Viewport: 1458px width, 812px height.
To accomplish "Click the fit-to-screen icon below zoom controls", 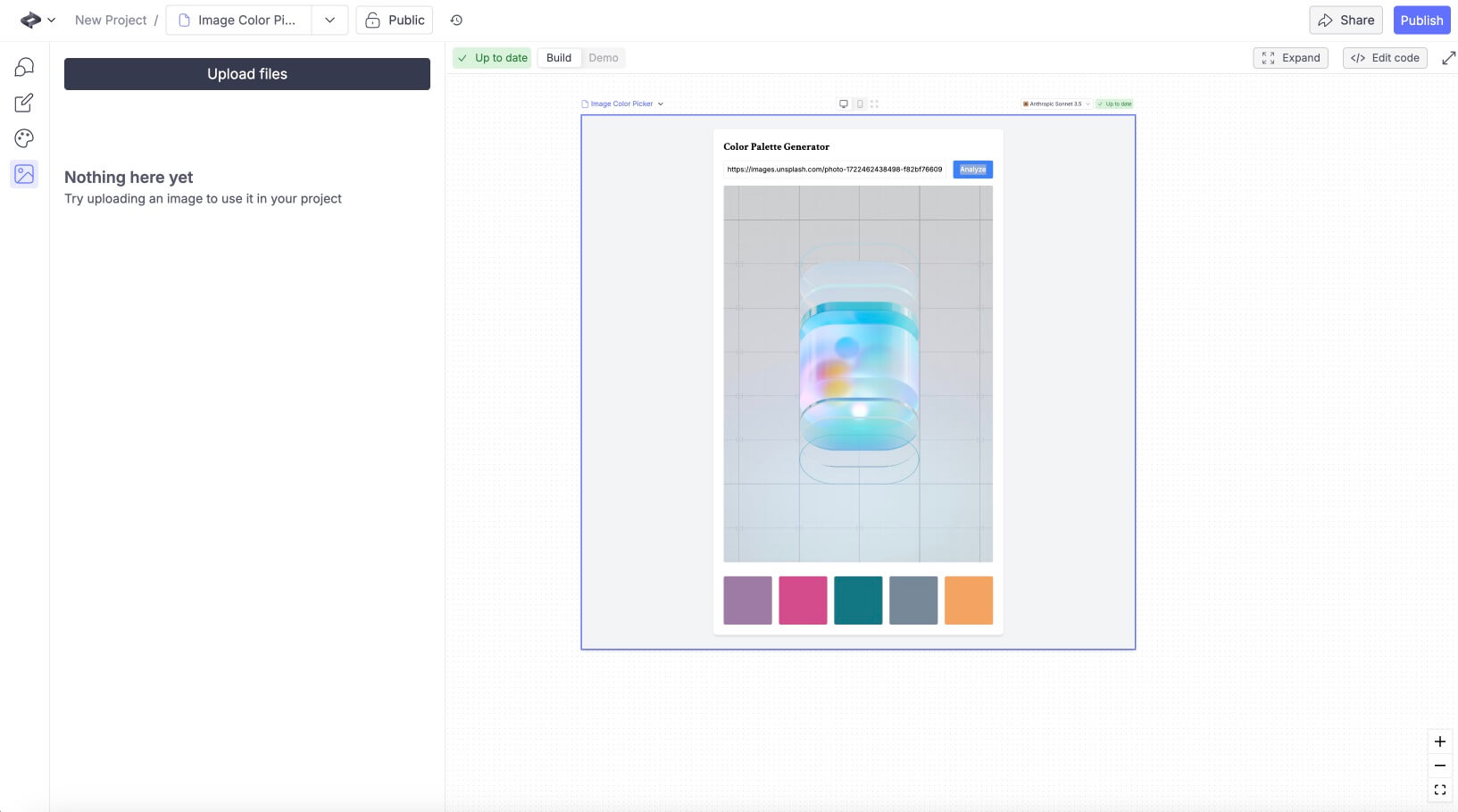I will [1439, 790].
